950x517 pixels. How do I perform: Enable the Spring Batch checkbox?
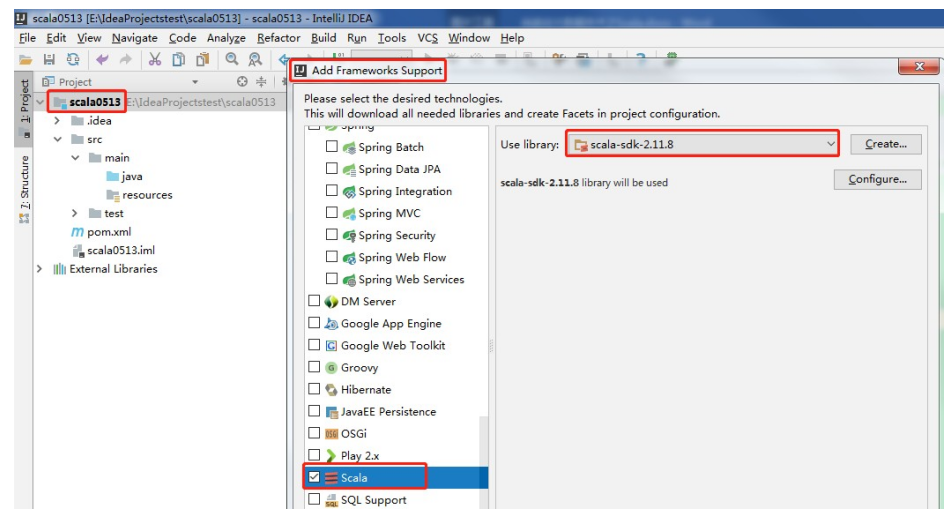point(331,146)
